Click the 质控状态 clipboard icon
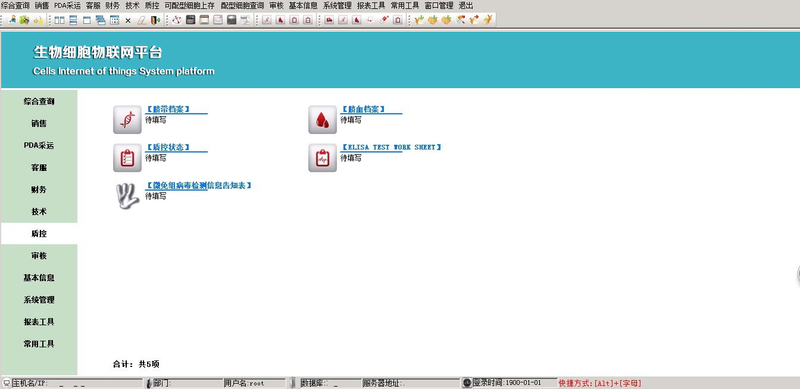 coord(127,158)
